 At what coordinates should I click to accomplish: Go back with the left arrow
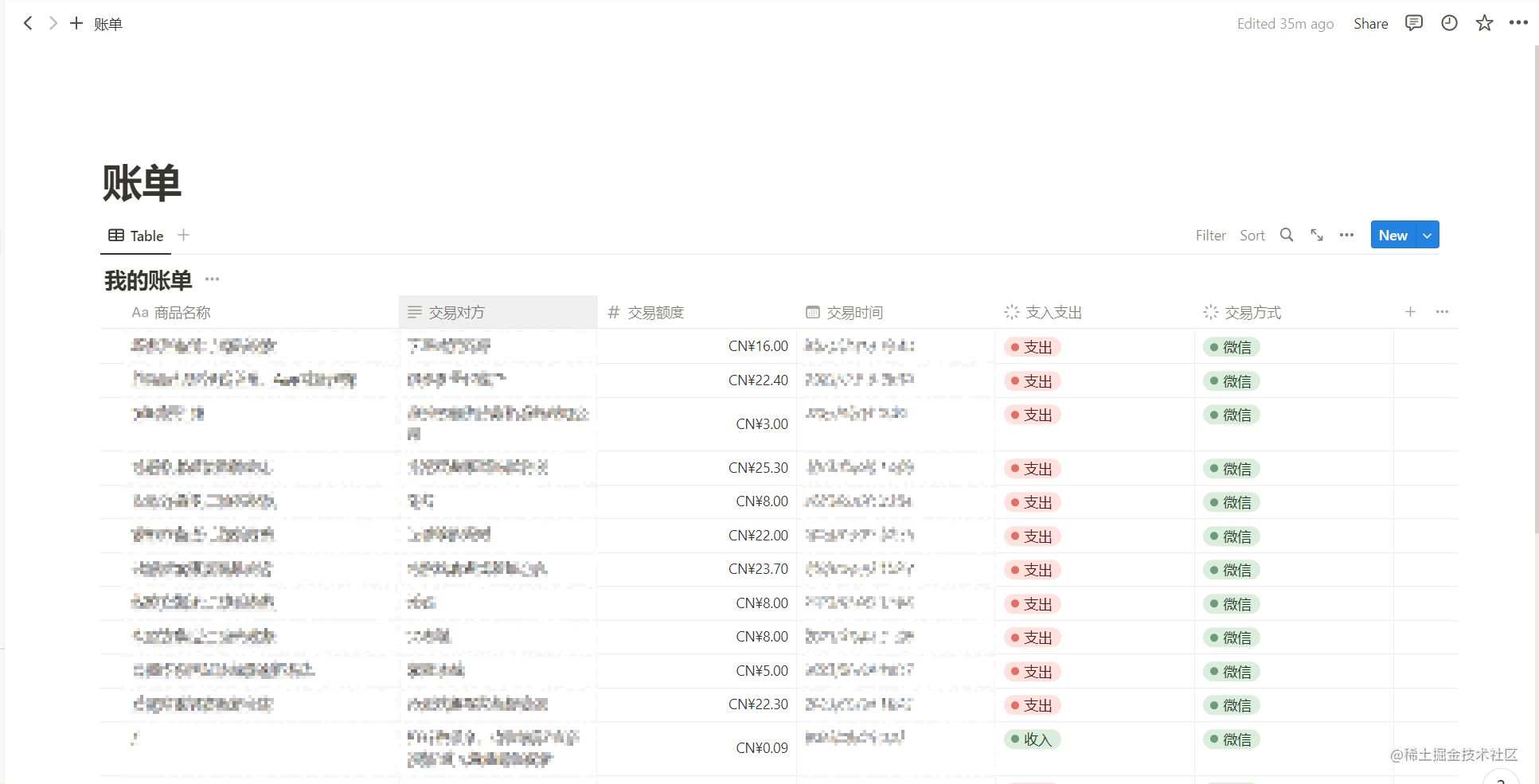[x=28, y=23]
